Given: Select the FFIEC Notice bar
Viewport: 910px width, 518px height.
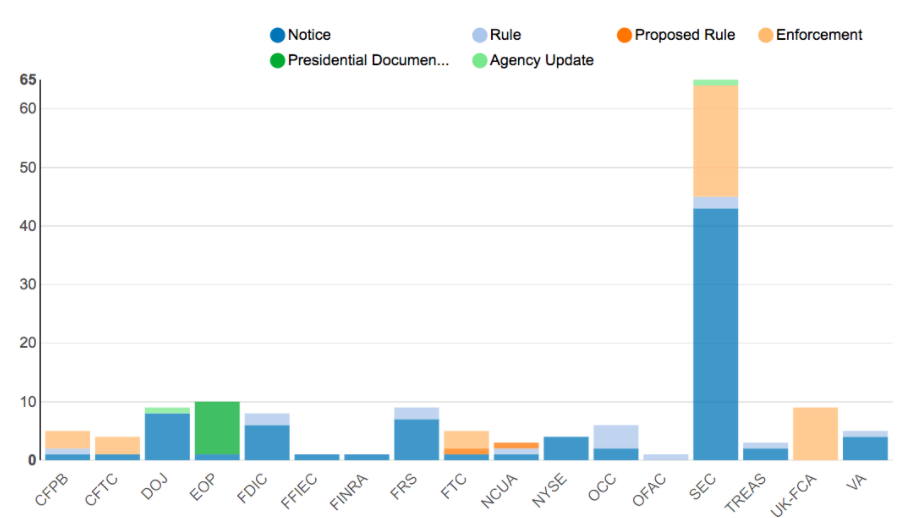Looking at the screenshot, I should (317, 457).
